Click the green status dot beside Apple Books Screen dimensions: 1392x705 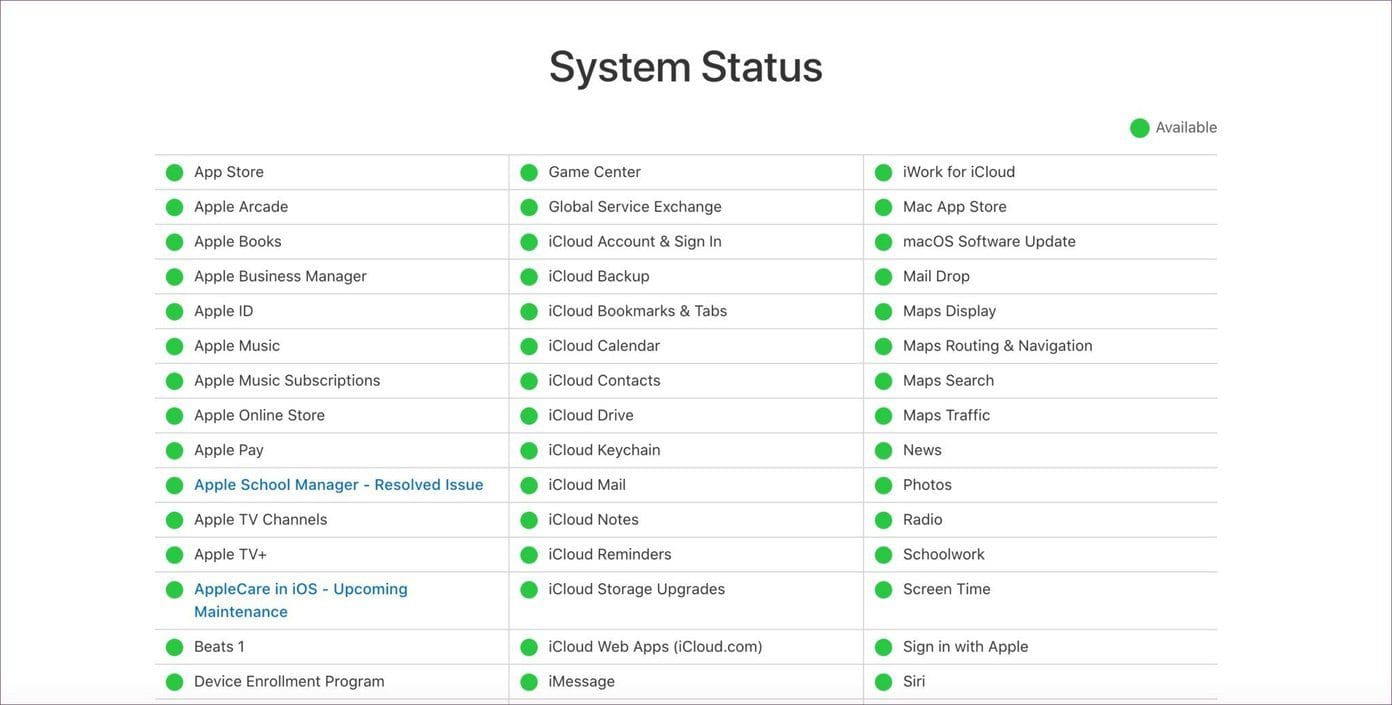pyautogui.click(x=174, y=242)
